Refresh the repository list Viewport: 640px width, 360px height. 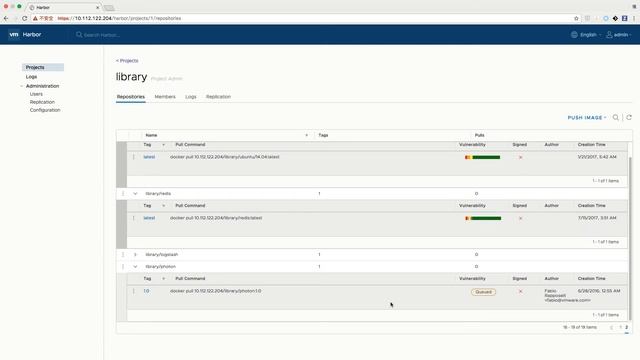pos(629,118)
